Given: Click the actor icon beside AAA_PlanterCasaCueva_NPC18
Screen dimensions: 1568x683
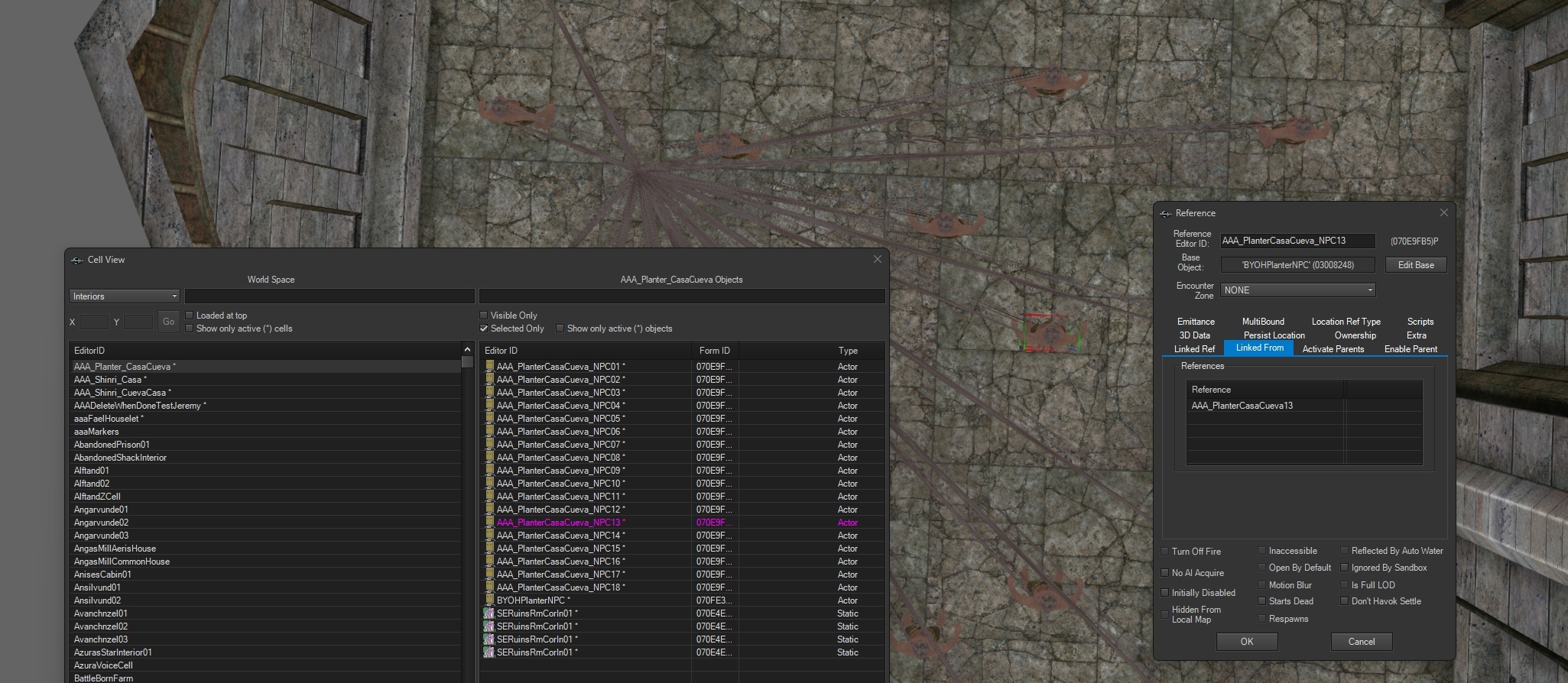Looking at the screenshot, I should (489, 588).
